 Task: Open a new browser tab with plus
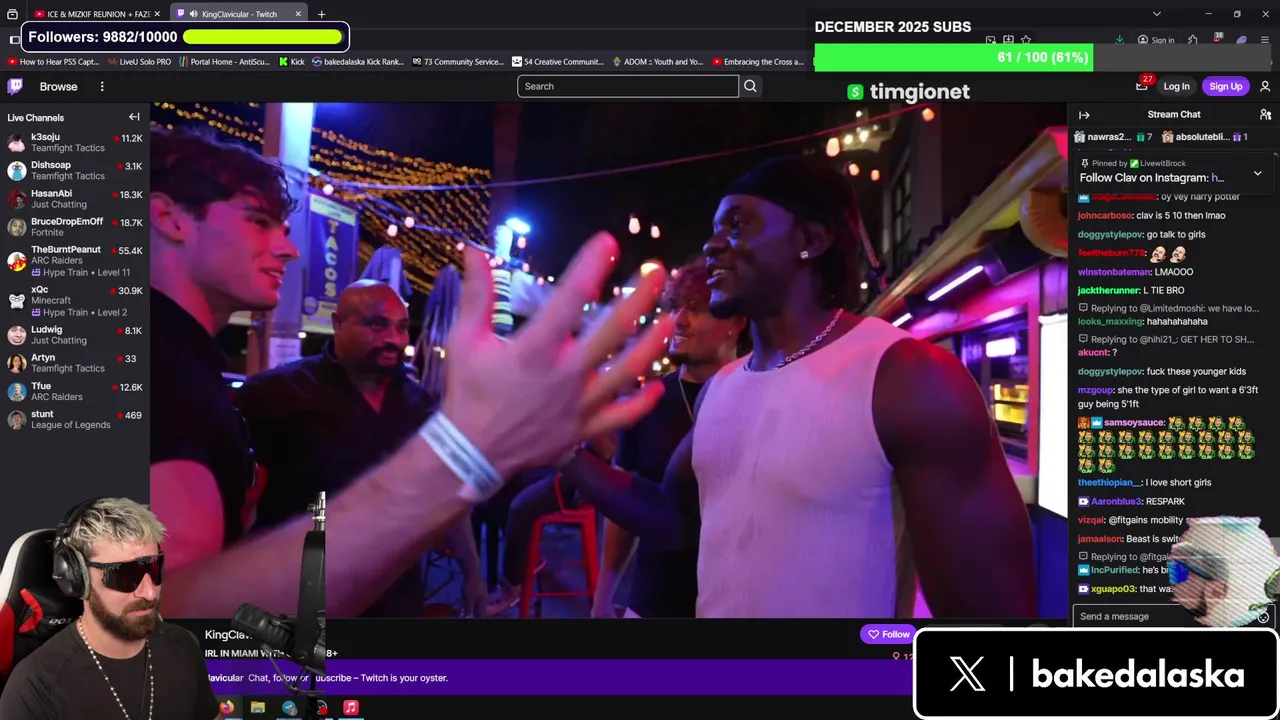(321, 14)
